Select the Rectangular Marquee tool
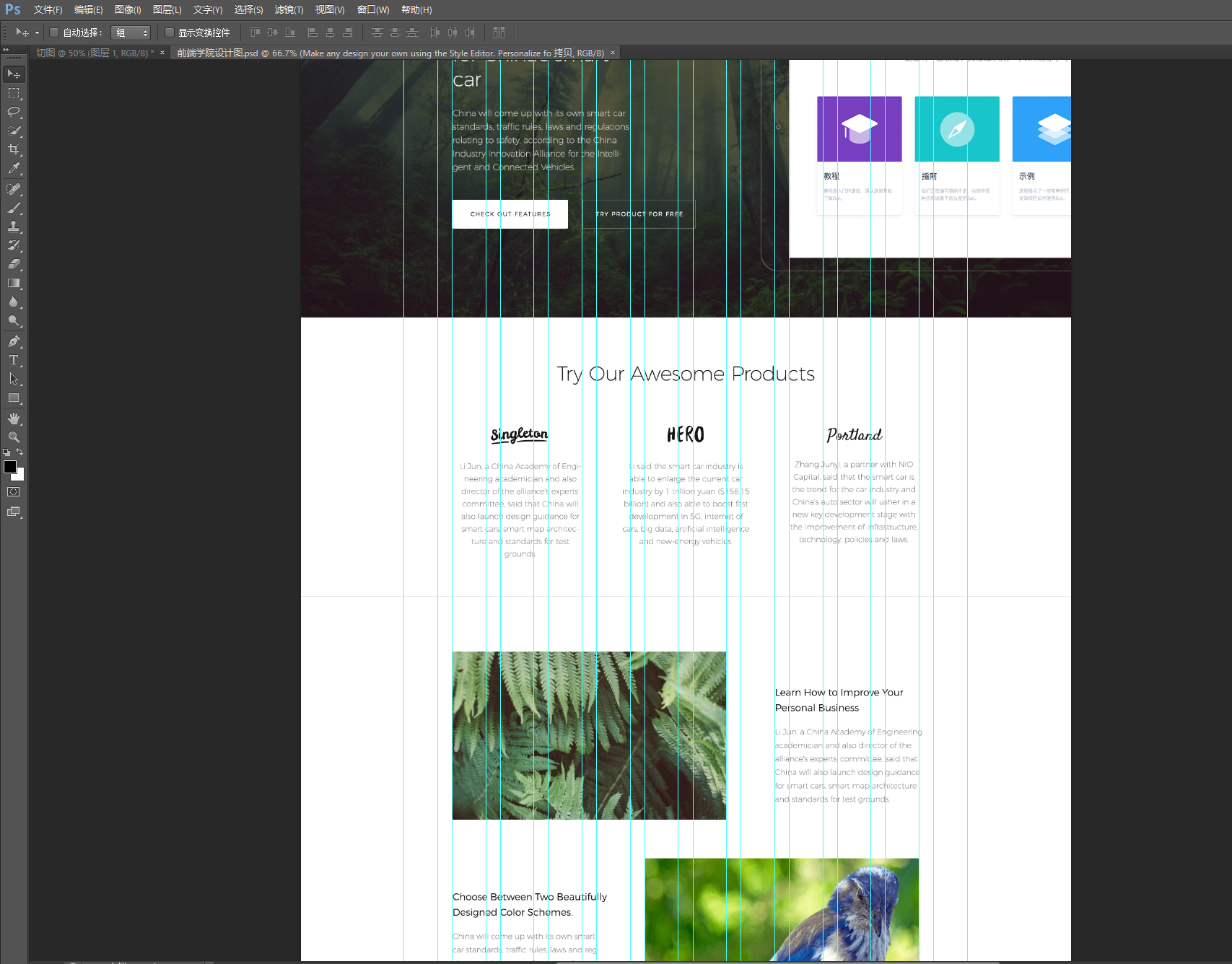This screenshot has width=1232, height=964. coord(14,93)
